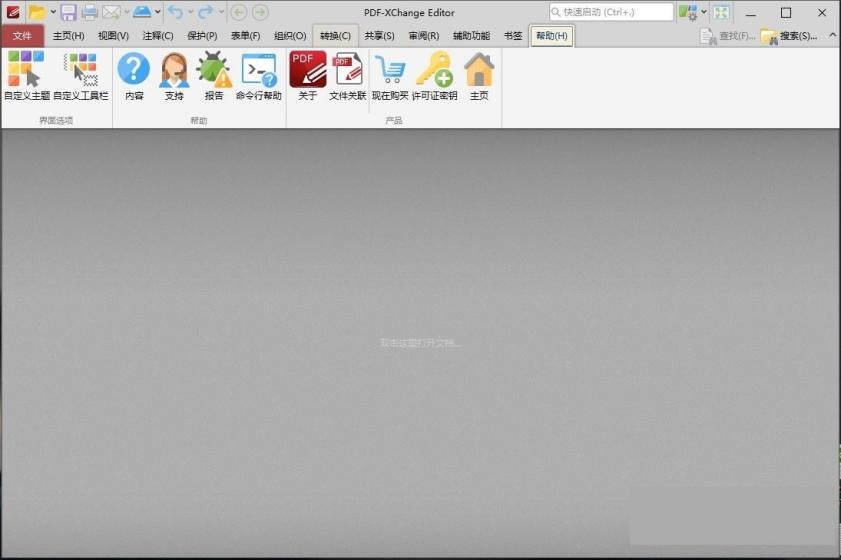Click the green back navigation arrow
Screen dimensions: 841x560
pos(239,12)
